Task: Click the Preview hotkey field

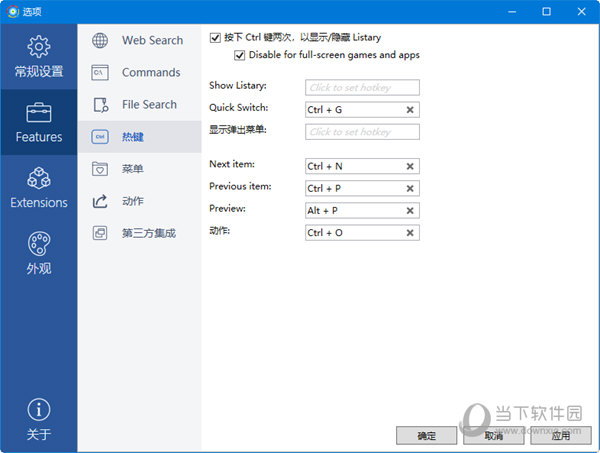Action: click(x=362, y=211)
